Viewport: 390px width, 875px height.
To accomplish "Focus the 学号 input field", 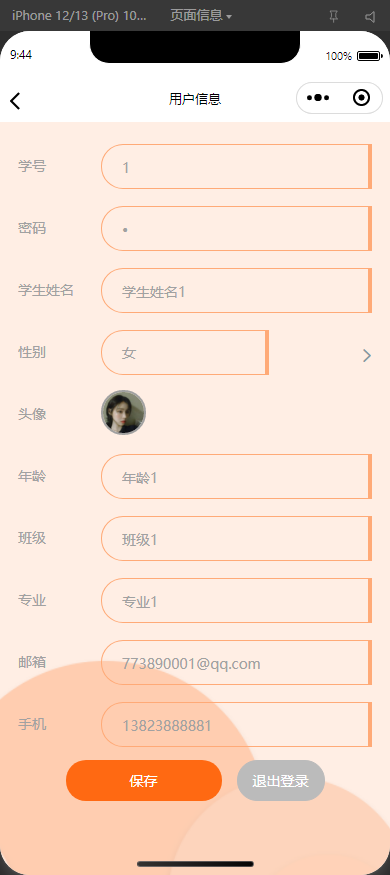I will [237, 166].
